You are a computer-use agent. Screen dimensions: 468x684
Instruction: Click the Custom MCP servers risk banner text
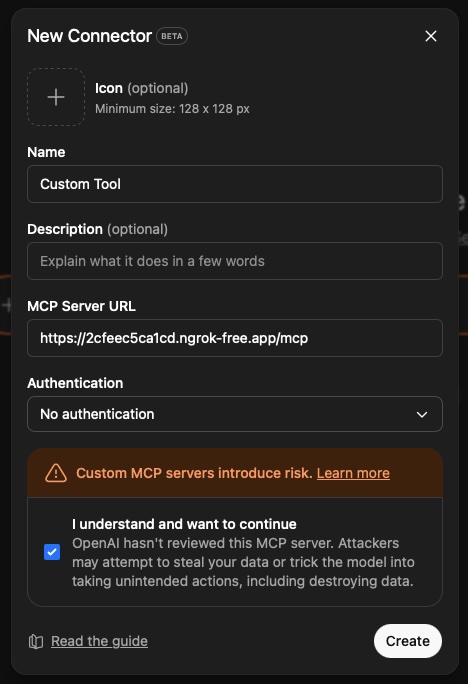pyautogui.click(x=194, y=473)
